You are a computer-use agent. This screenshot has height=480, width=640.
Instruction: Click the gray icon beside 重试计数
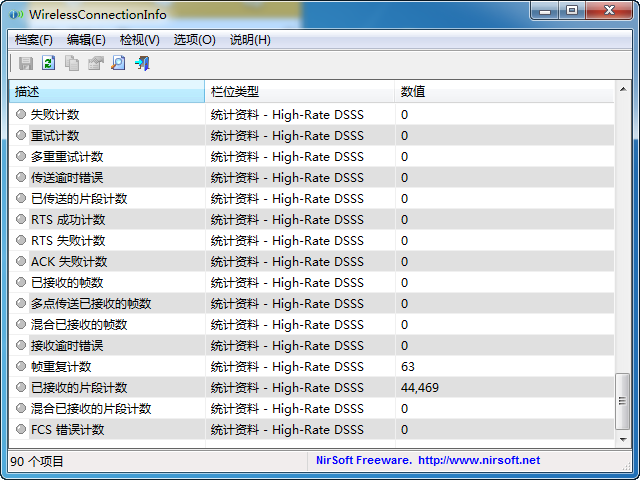[x=21, y=135]
